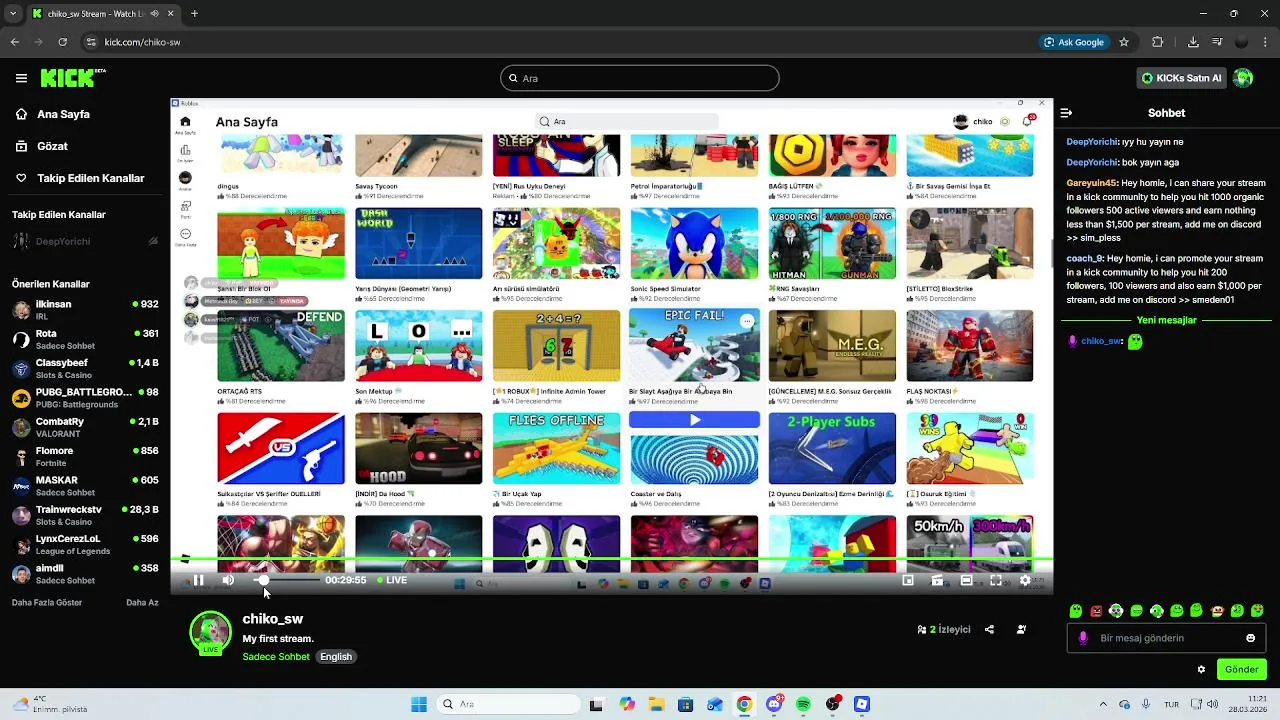Reload the kick.com page
1280x720 pixels.
click(63, 42)
